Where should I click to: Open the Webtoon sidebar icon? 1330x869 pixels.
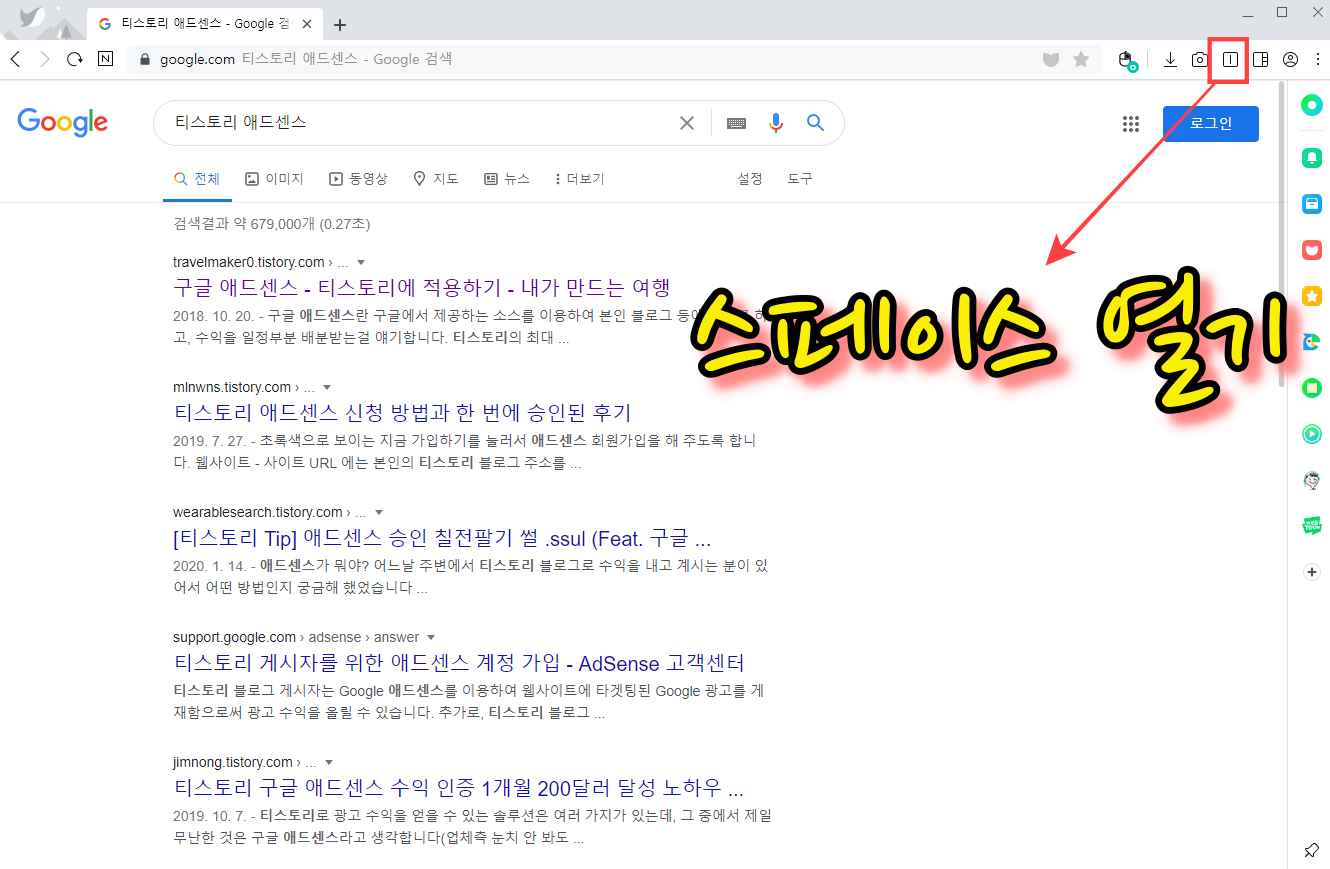coord(1312,526)
